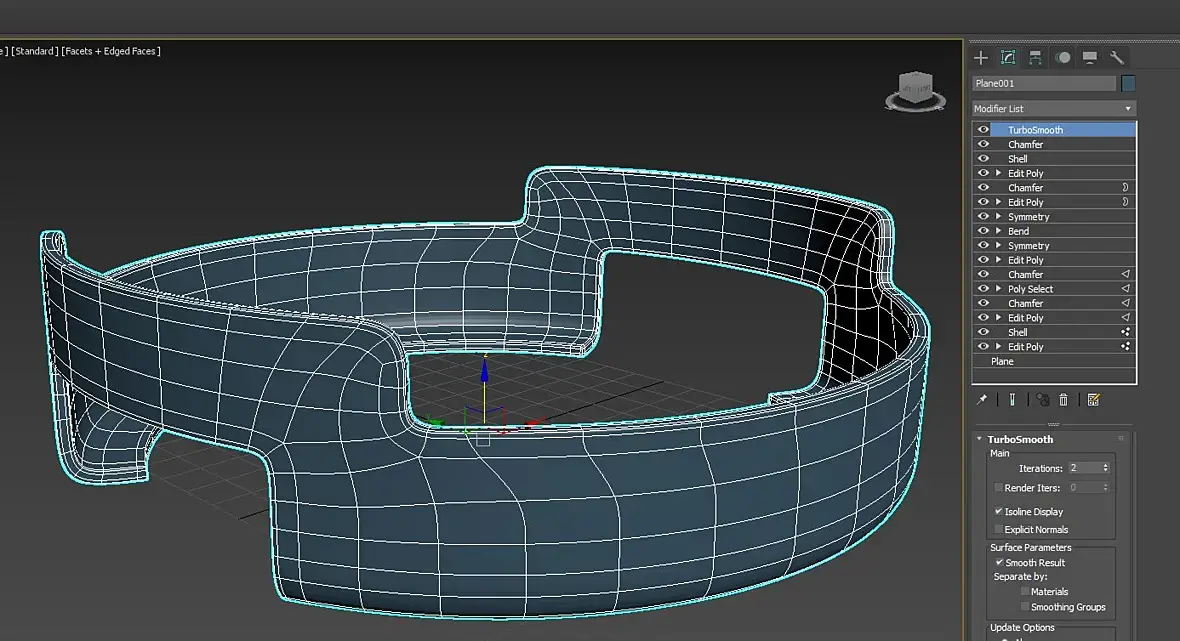The image size is (1180, 641).
Task: Expand Symmetry just below Bend
Action: click(999, 245)
